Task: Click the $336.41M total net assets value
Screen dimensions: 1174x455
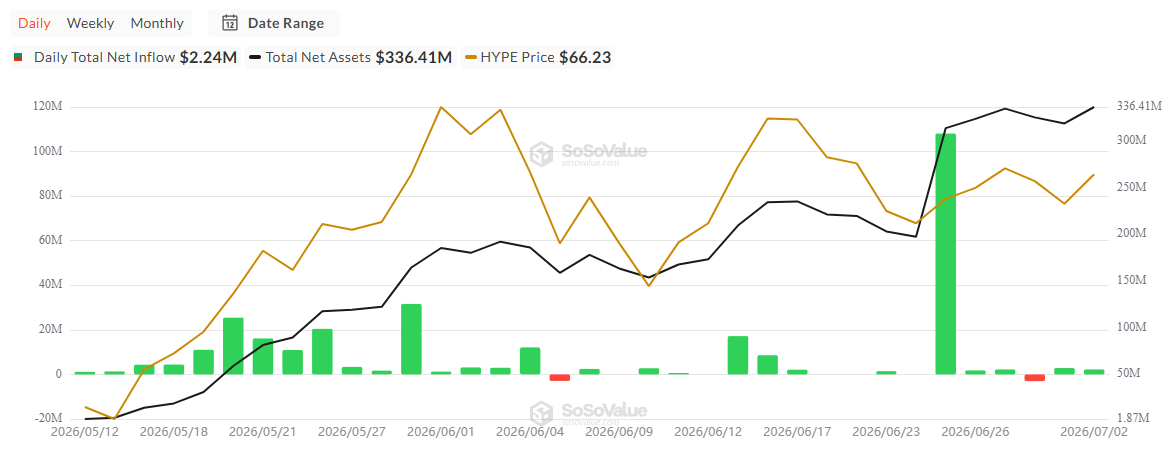Action: point(414,58)
